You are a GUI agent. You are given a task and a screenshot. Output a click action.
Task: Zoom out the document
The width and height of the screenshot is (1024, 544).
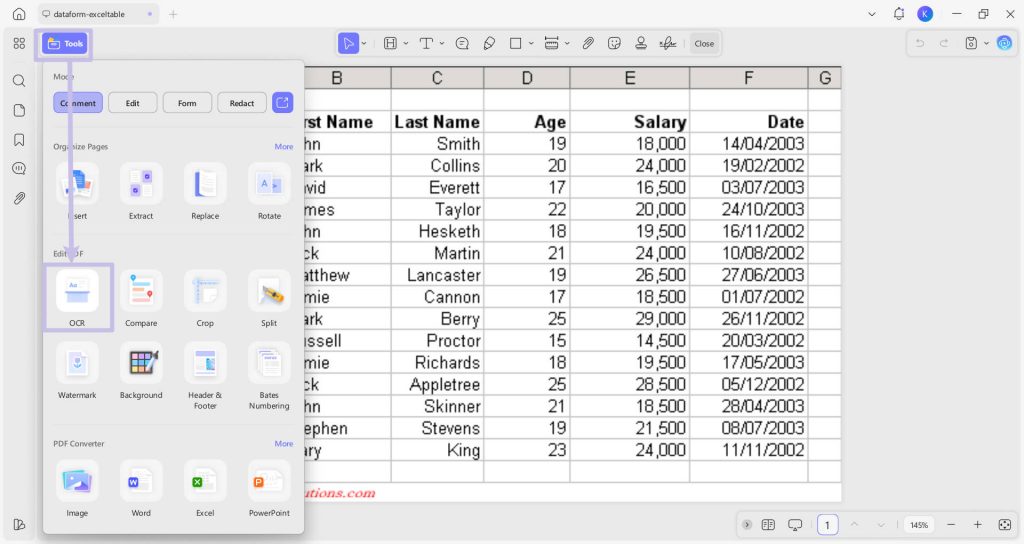[x=951, y=525]
